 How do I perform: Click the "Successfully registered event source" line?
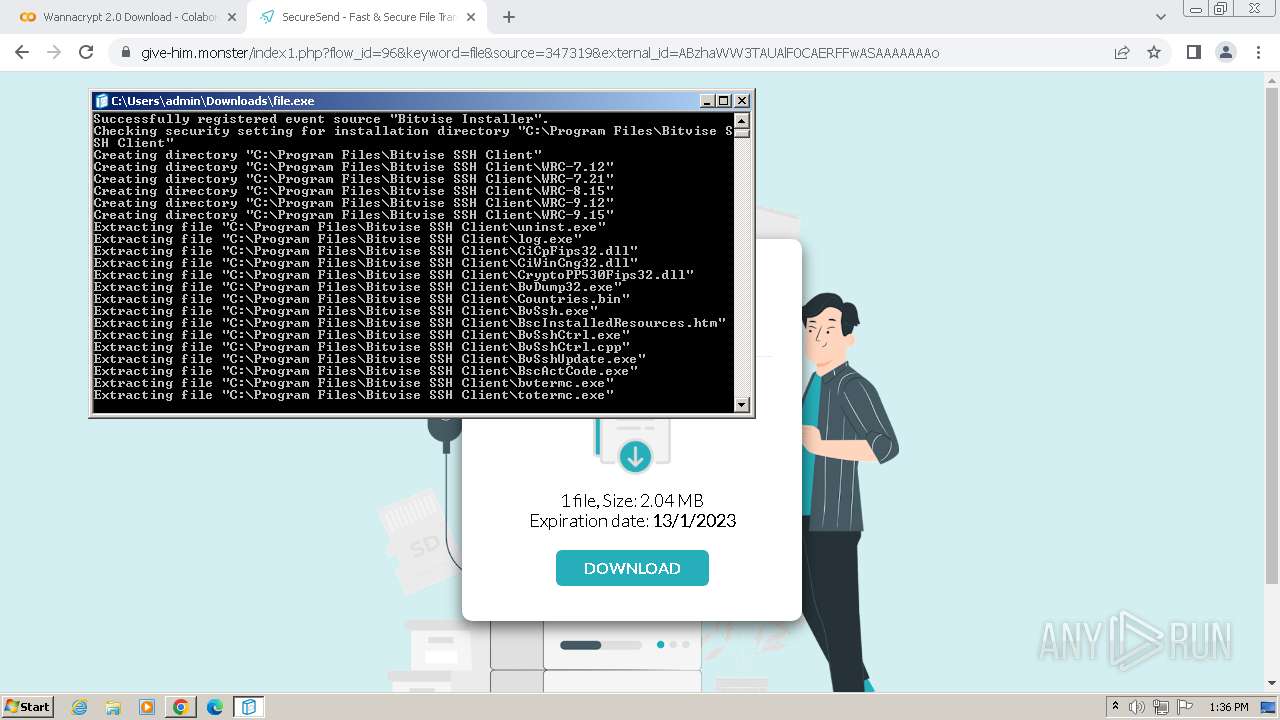[321, 119]
